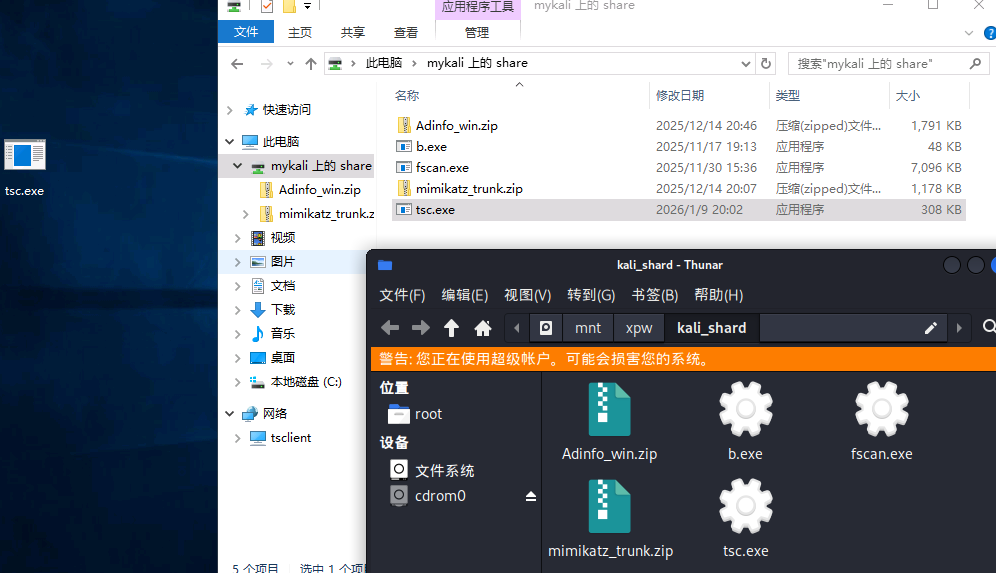Select fscan.exe gear icon in Thunar
The height and width of the screenshot is (573, 996).
[x=882, y=409]
